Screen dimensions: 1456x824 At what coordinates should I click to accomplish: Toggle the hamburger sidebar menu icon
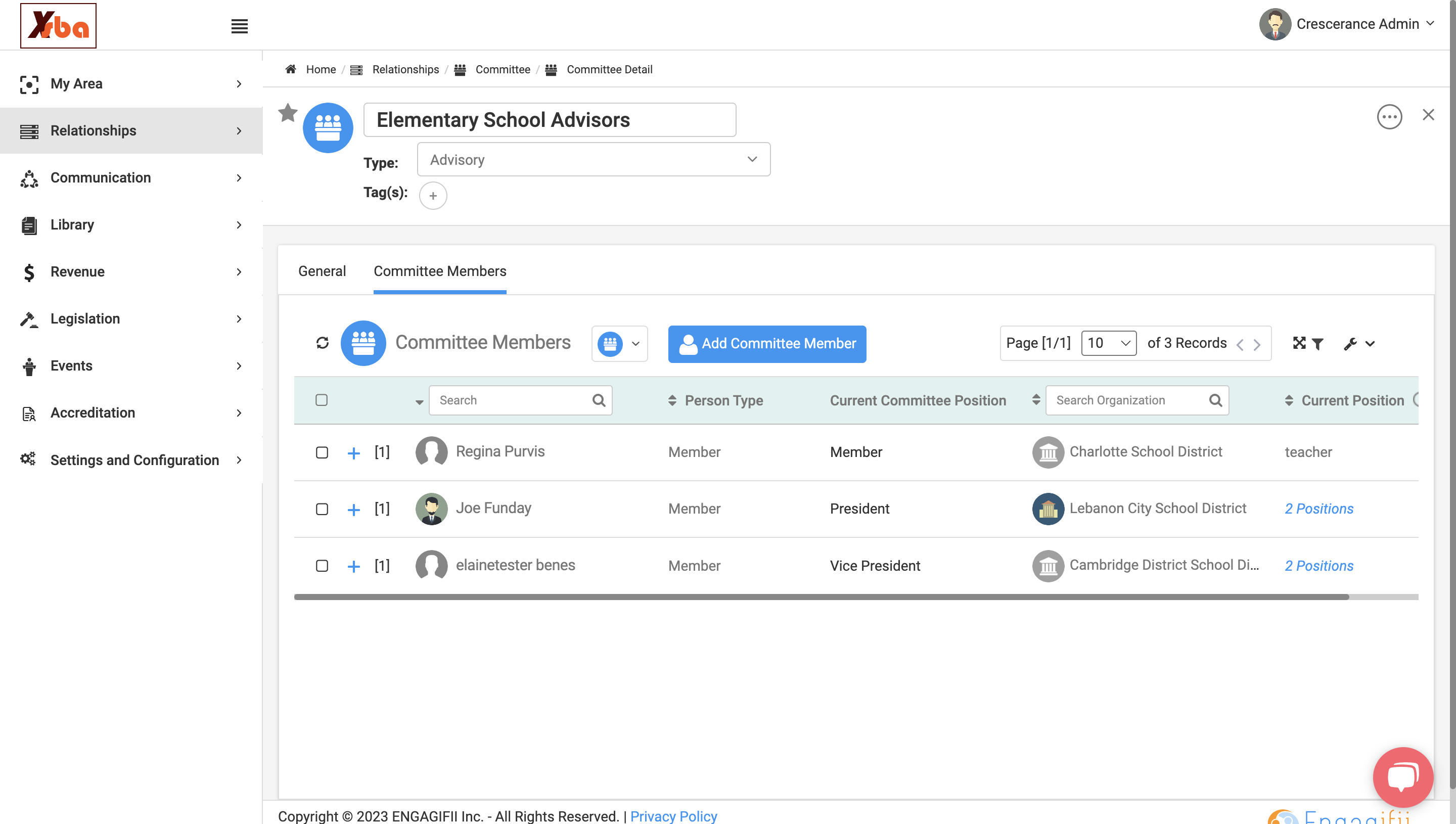(x=239, y=26)
